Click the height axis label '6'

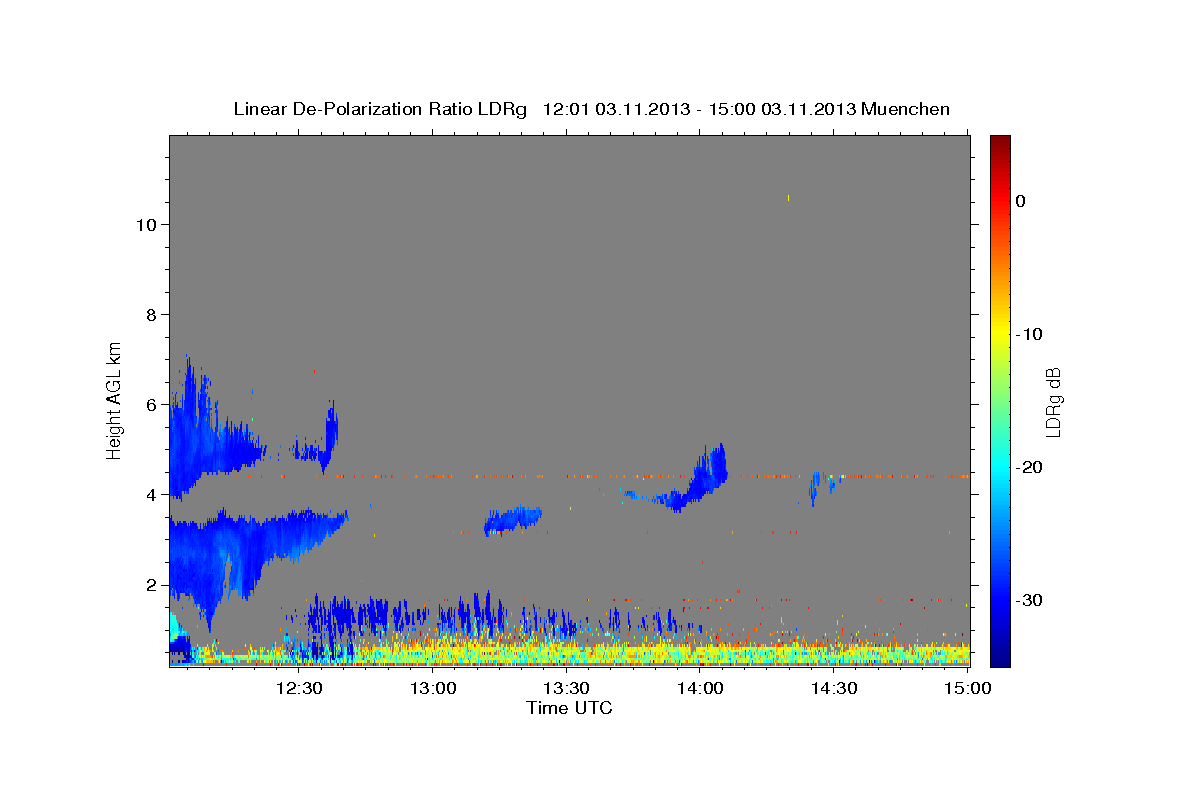pos(151,405)
